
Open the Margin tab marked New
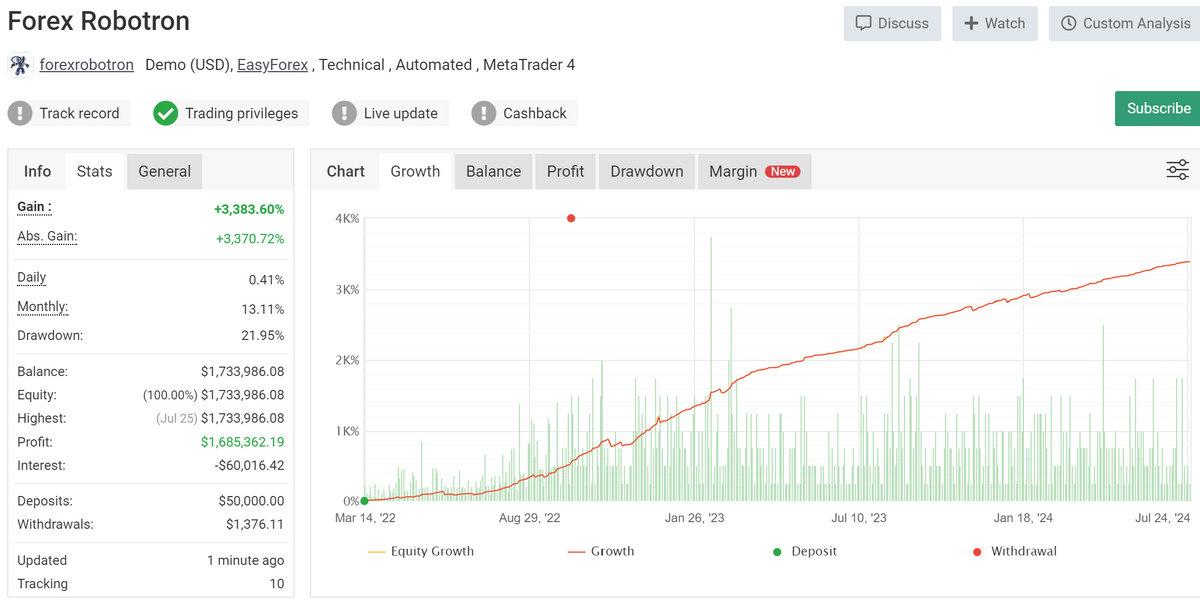pyautogui.click(x=753, y=171)
